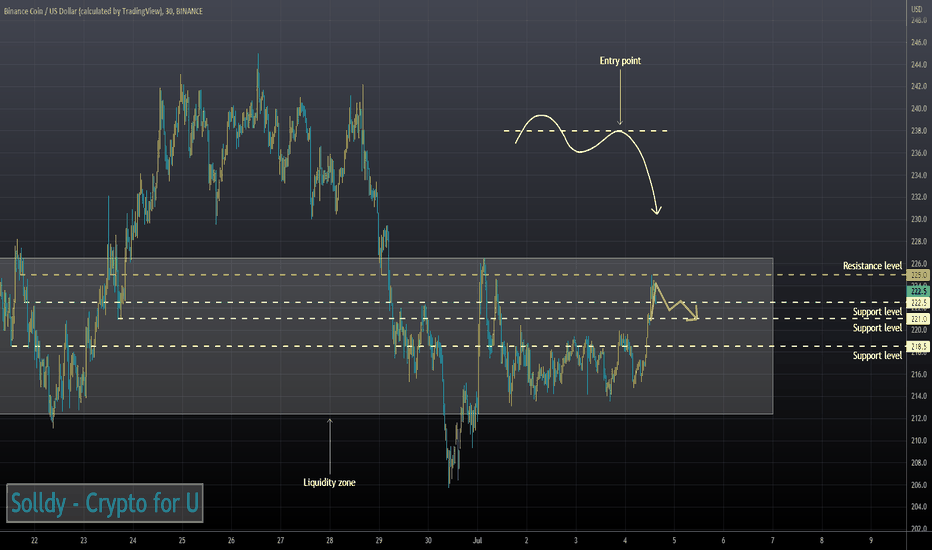Click the 208.0 price axis value
This screenshot has height=550, width=932.
pos(919,463)
